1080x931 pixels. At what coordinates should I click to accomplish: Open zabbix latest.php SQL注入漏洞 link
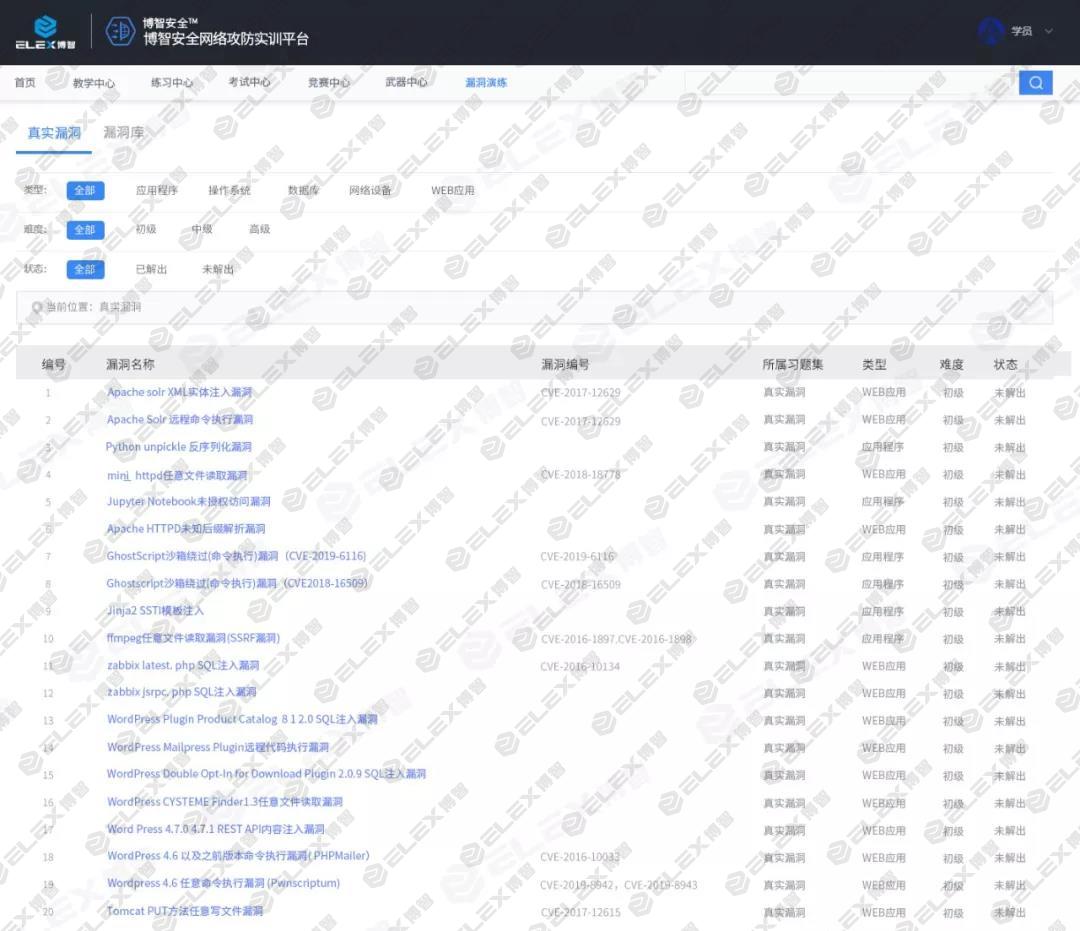(x=183, y=665)
